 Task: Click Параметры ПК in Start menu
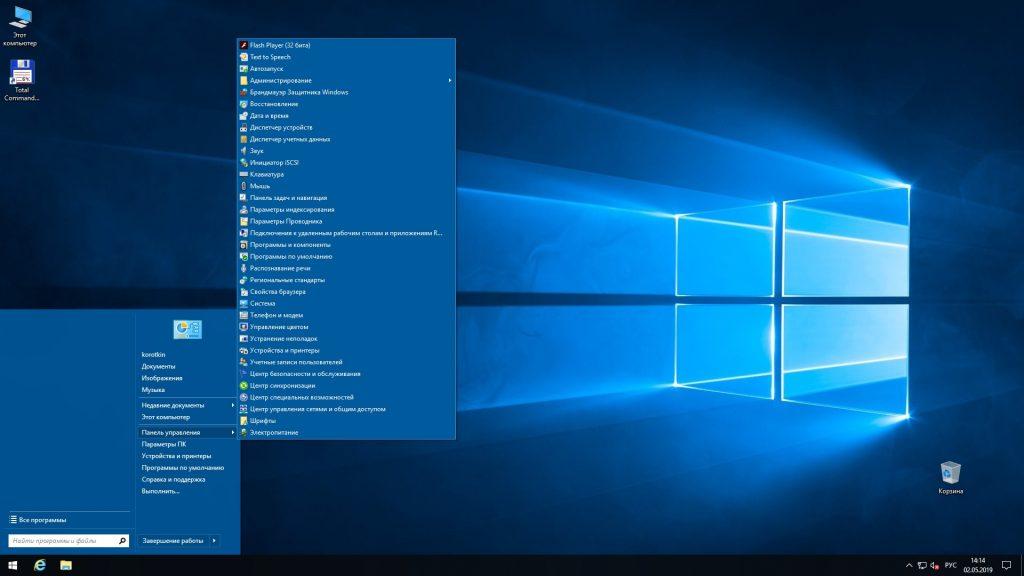tap(163, 444)
